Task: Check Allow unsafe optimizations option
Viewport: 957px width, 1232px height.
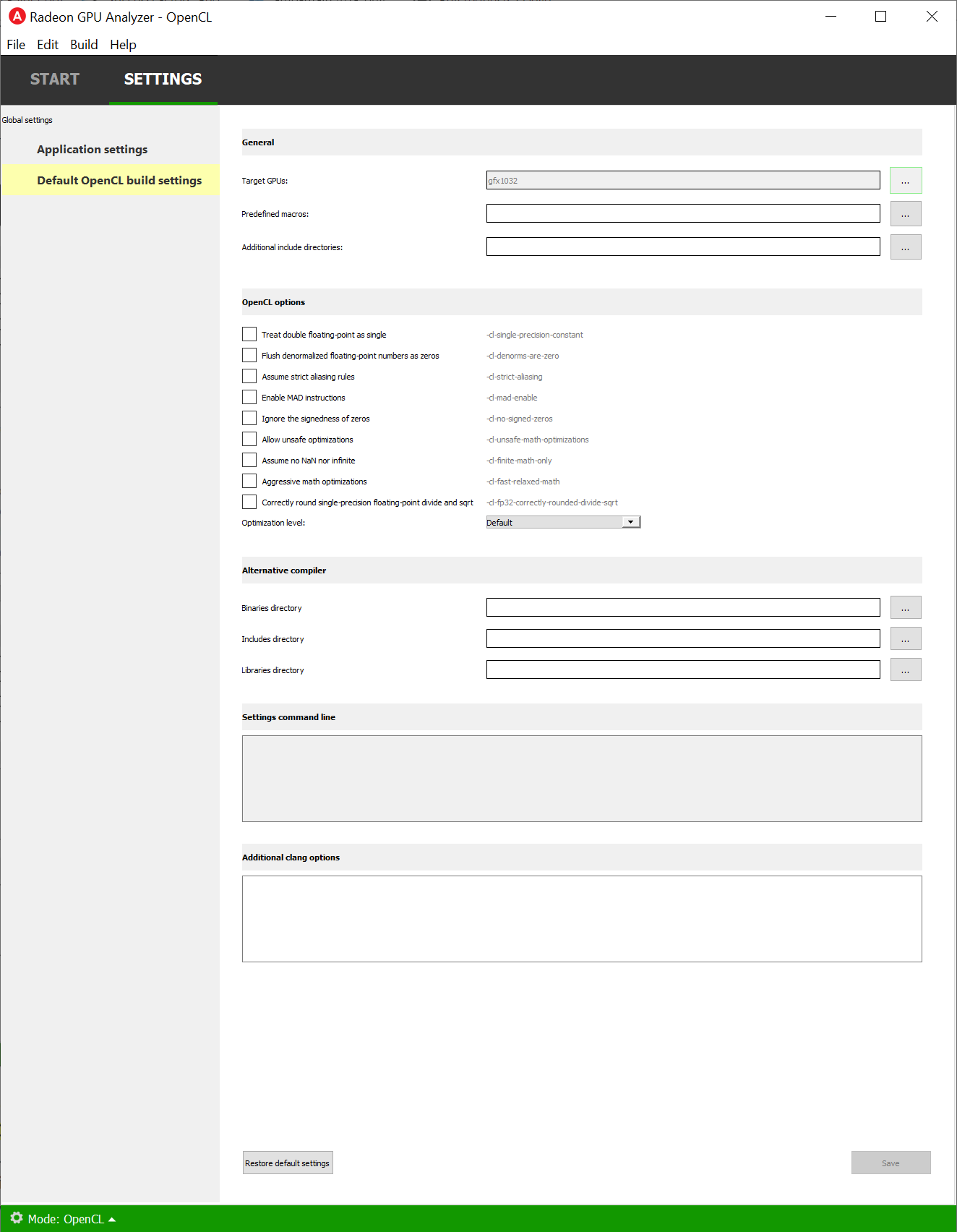Action: pos(249,439)
